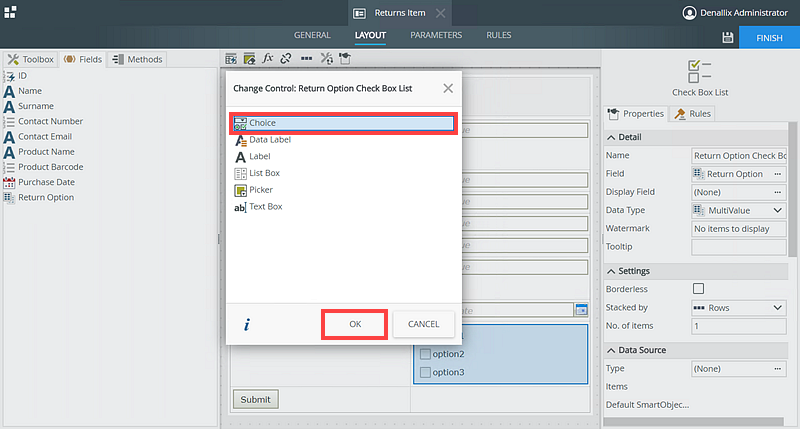Check the option2 checkbox
This screenshot has height=429, width=800.
point(426,354)
